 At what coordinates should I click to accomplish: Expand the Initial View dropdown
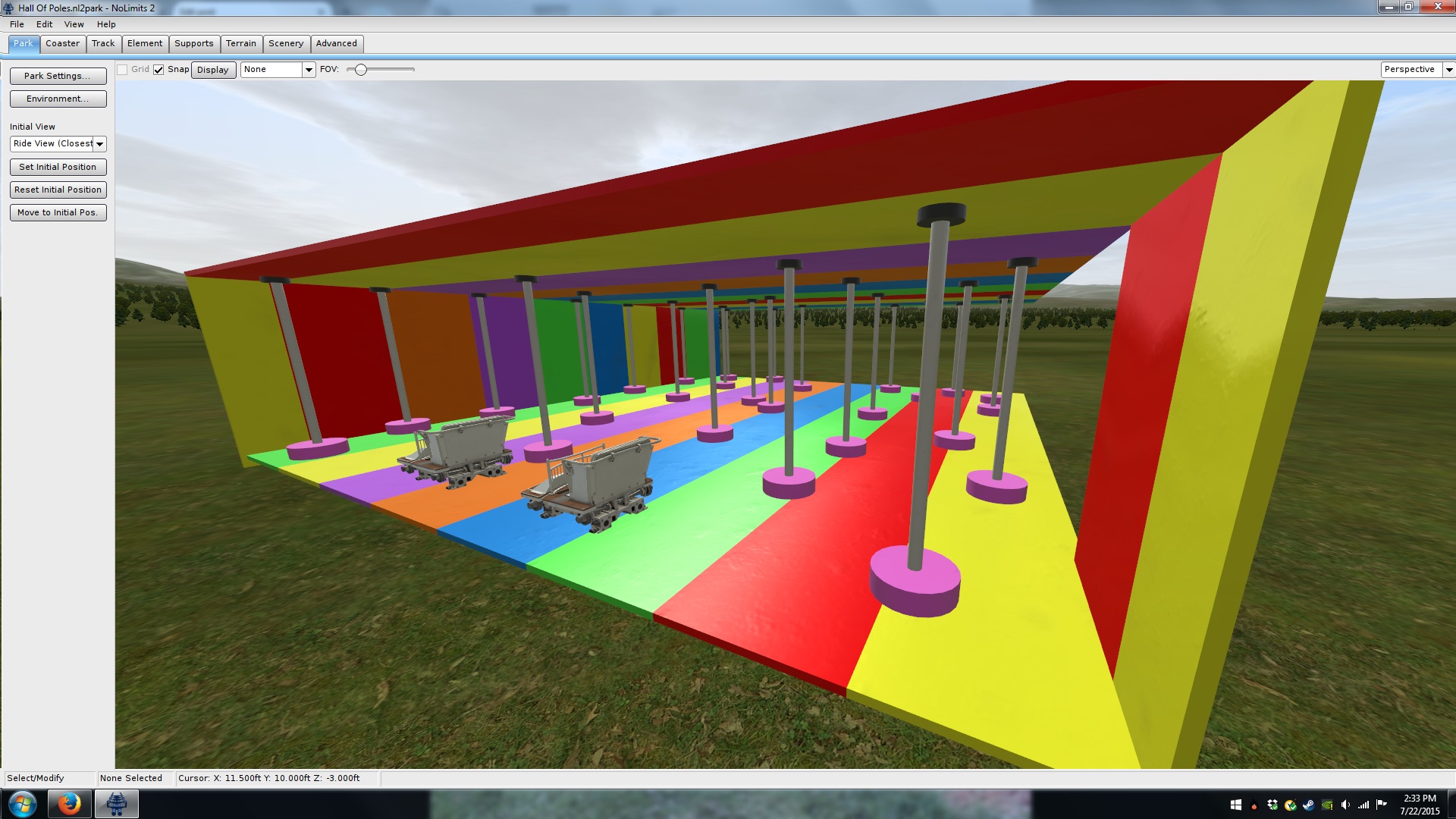(x=99, y=144)
